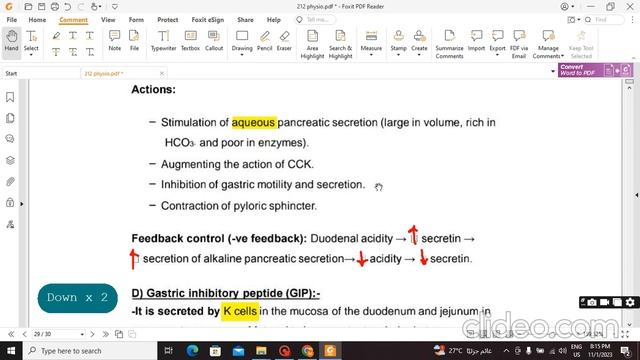
Task: Open Search & Highlight tool
Action: click(x=340, y=44)
